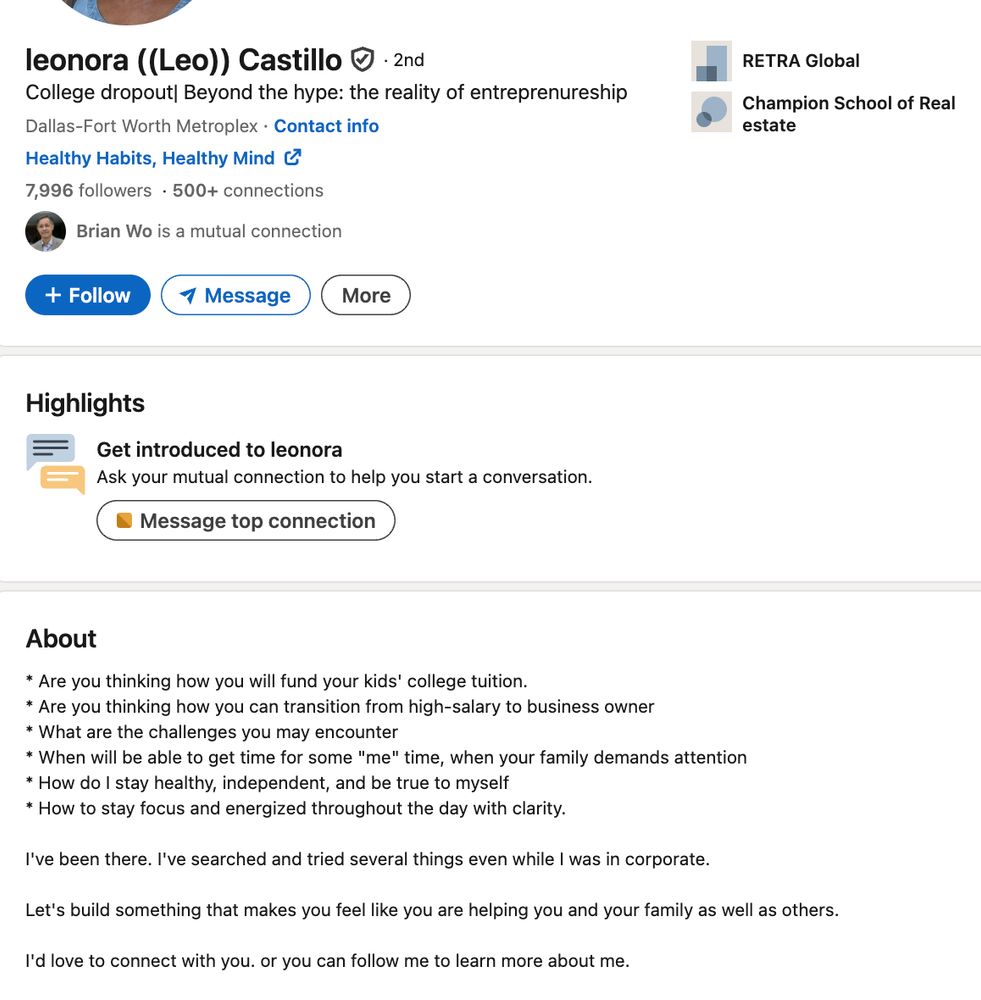This screenshot has height=1000, width=981.
Task: Click Brian Wo mutual connection name
Action: 113,230
